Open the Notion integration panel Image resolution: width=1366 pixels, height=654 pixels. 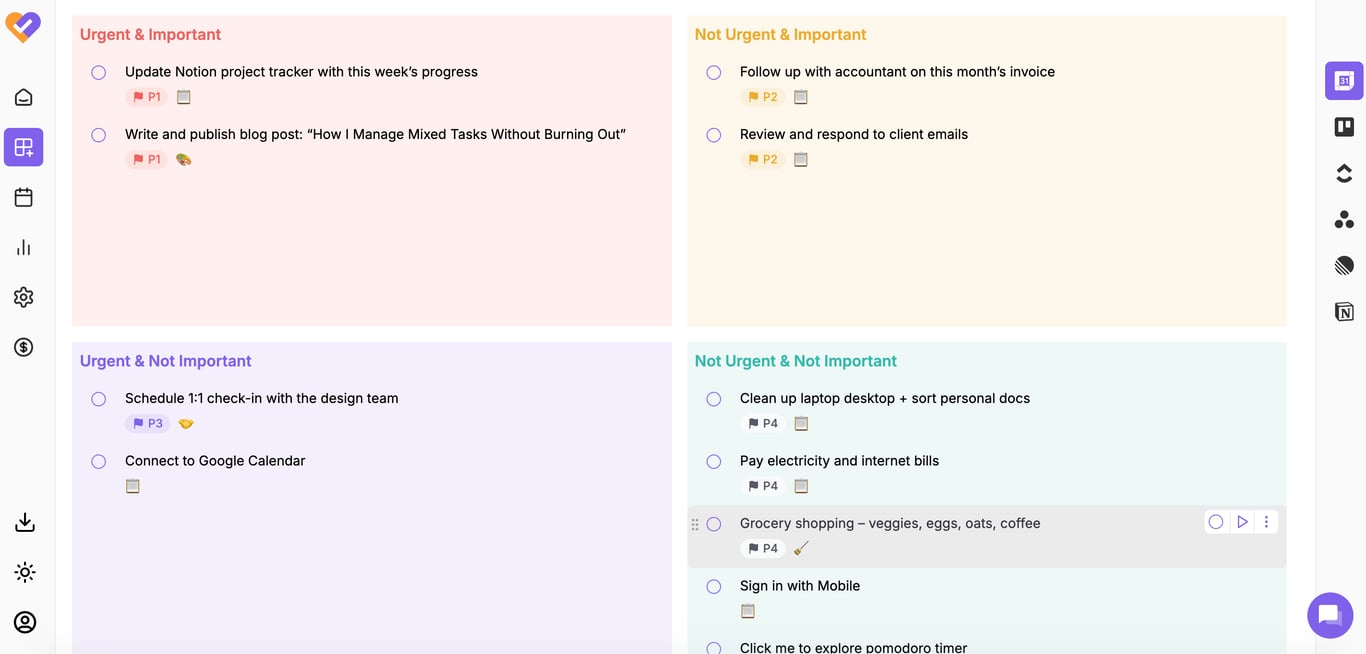tap(1344, 311)
